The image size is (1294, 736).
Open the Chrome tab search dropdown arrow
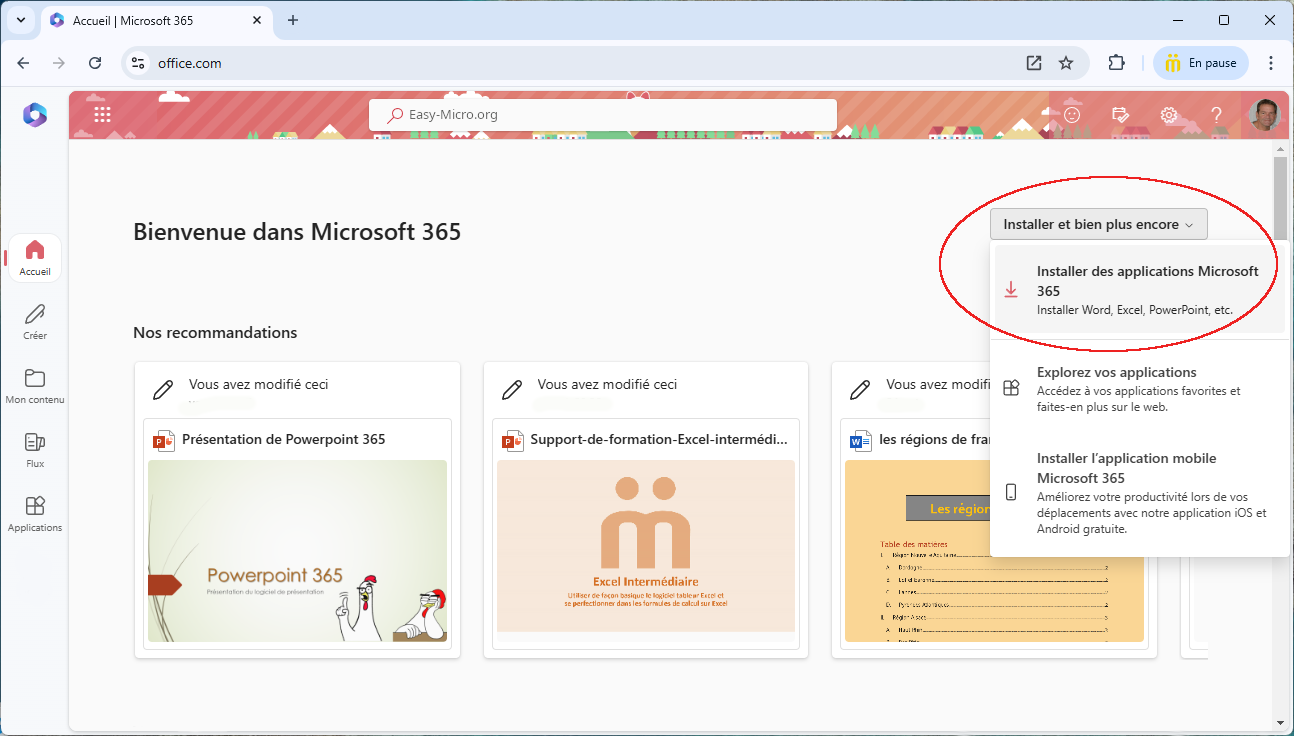pyautogui.click(x=20, y=20)
